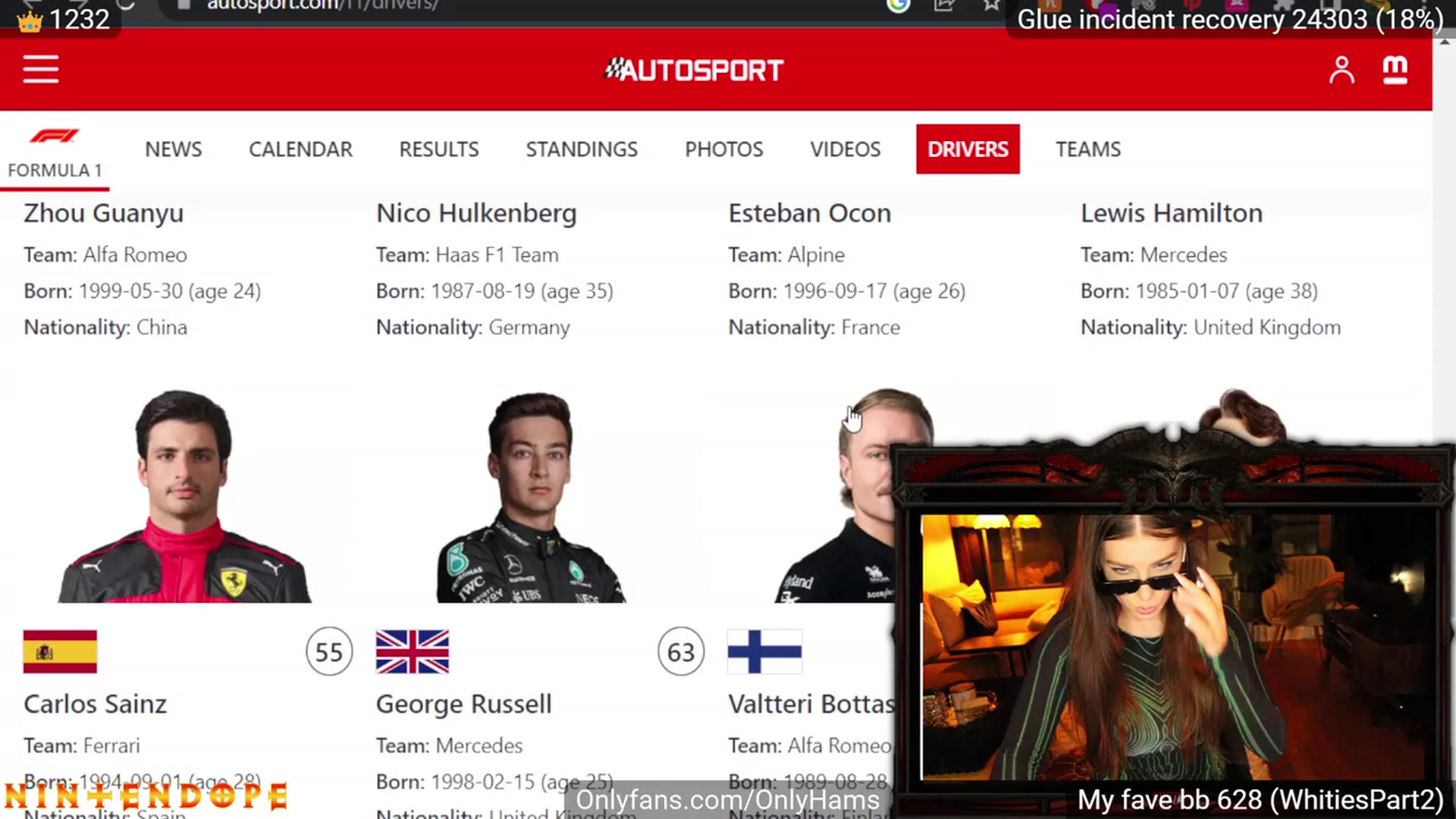Open Lewis Hamilton's driver page
Viewport: 1456px width, 819px height.
tap(1172, 213)
